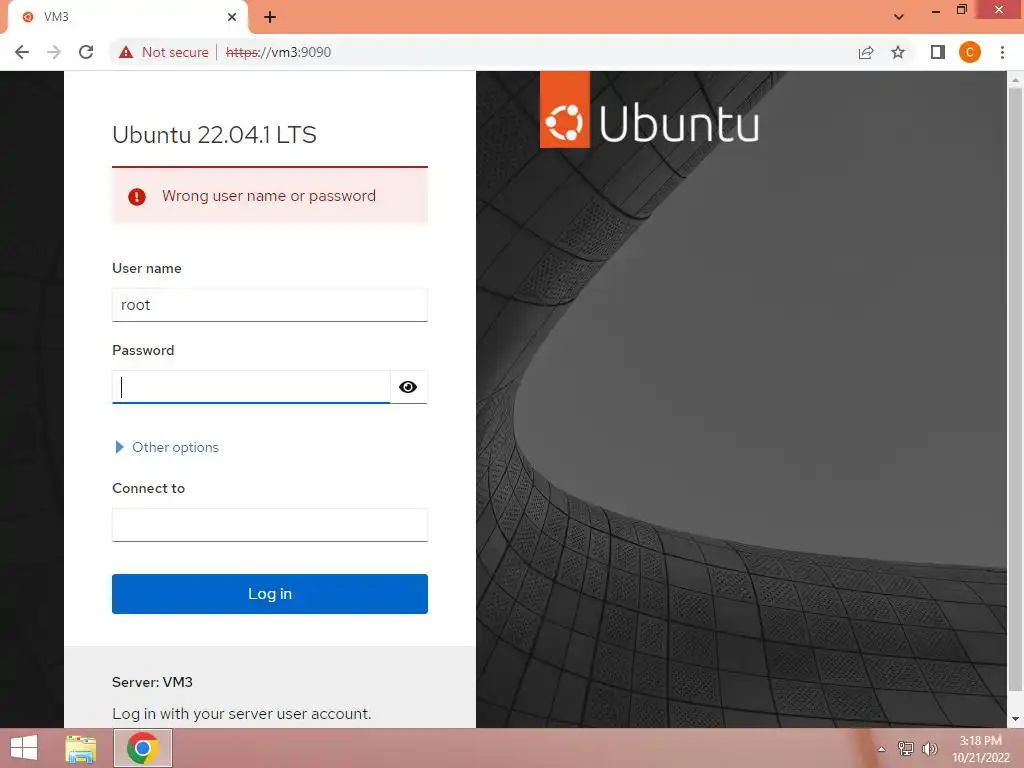Click the Ubuntu logo
Screen dimensions: 1024x768
(x=649, y=110)
